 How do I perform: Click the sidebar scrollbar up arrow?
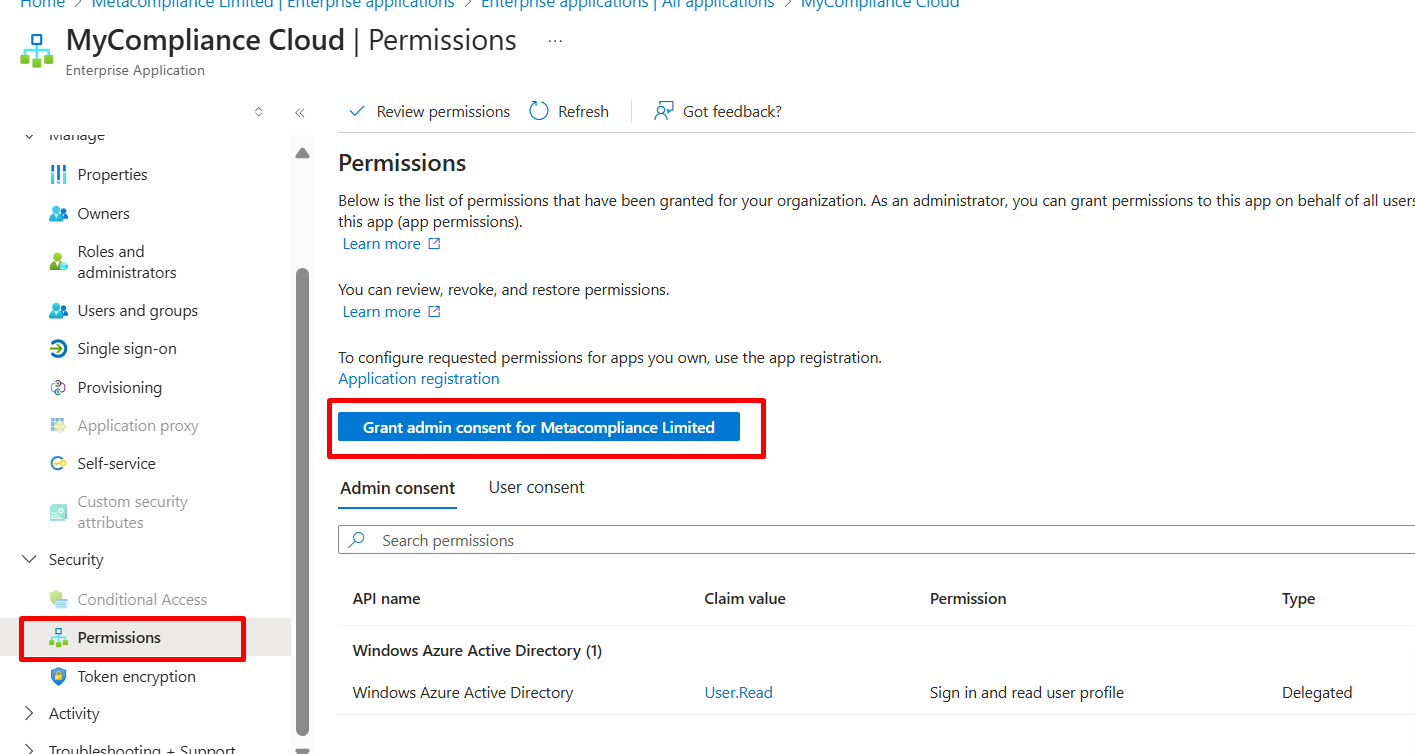tap(302, 153)
